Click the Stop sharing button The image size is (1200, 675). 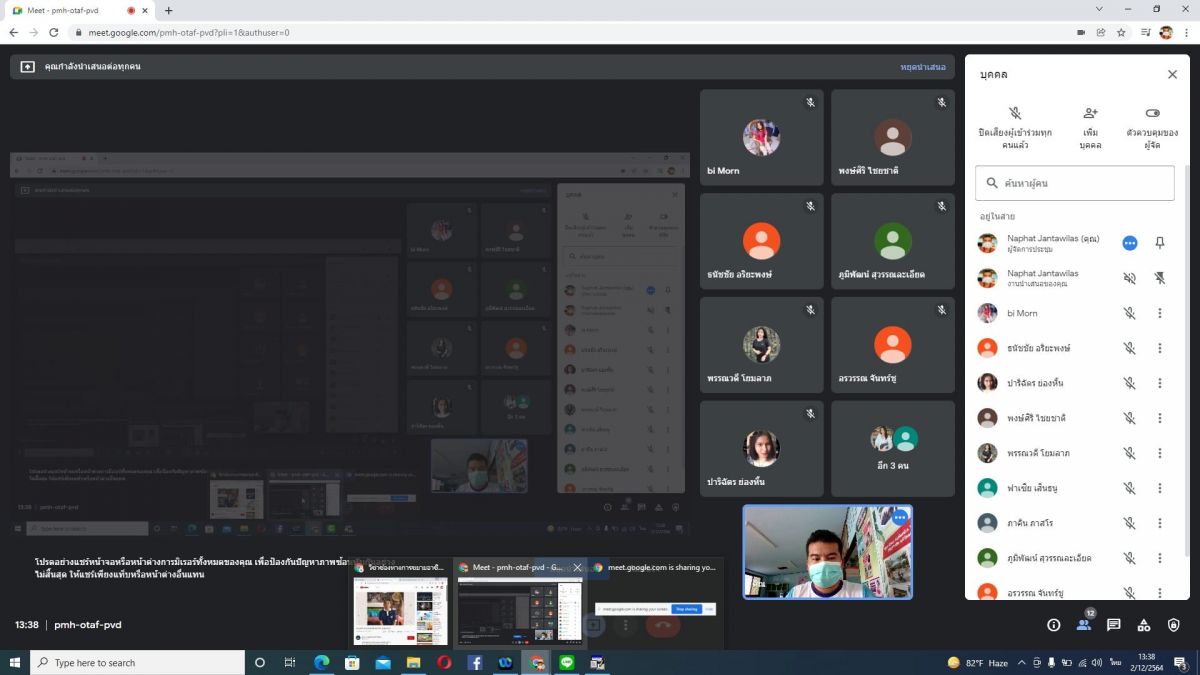[x=685, y=608]
